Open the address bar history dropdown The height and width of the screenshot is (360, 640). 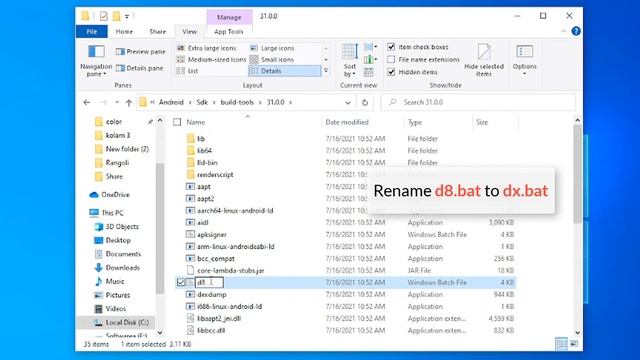348,102
